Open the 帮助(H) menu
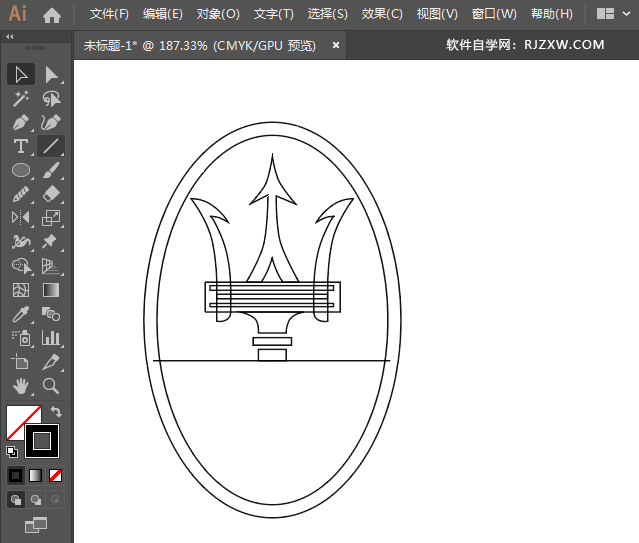639x543 pixels. click(552, 14)
